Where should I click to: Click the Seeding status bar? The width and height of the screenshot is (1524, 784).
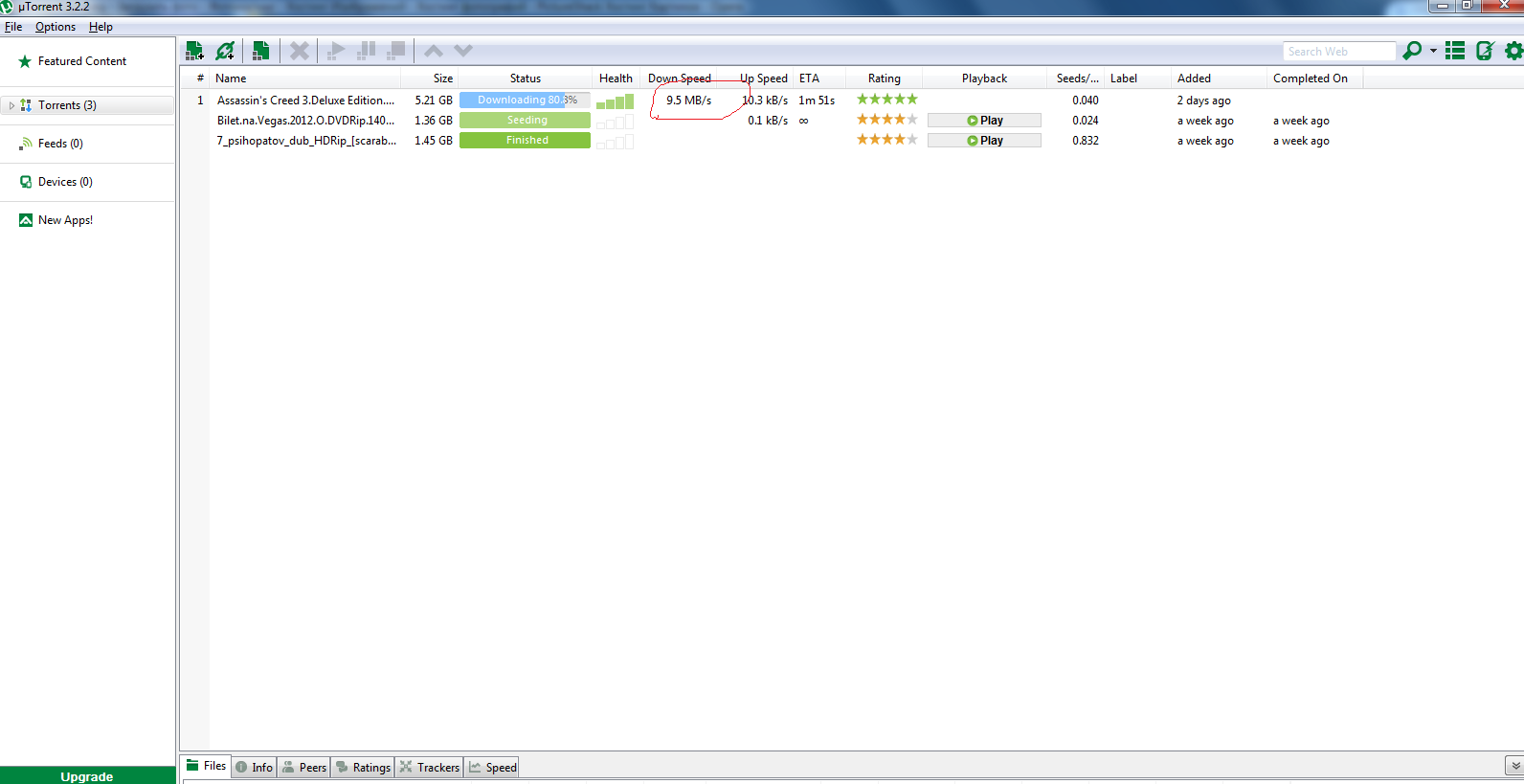pyautogui.click(x=525, y=120)
